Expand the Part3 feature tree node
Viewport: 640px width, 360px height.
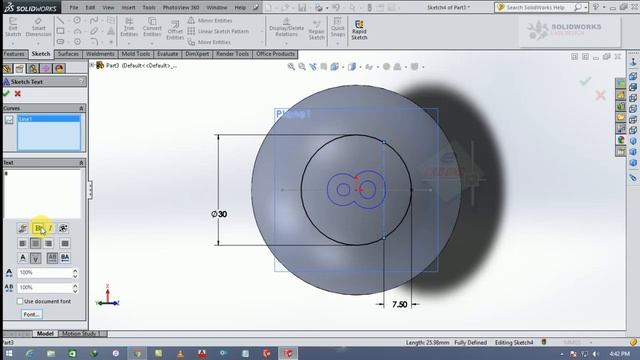point(92,65)
